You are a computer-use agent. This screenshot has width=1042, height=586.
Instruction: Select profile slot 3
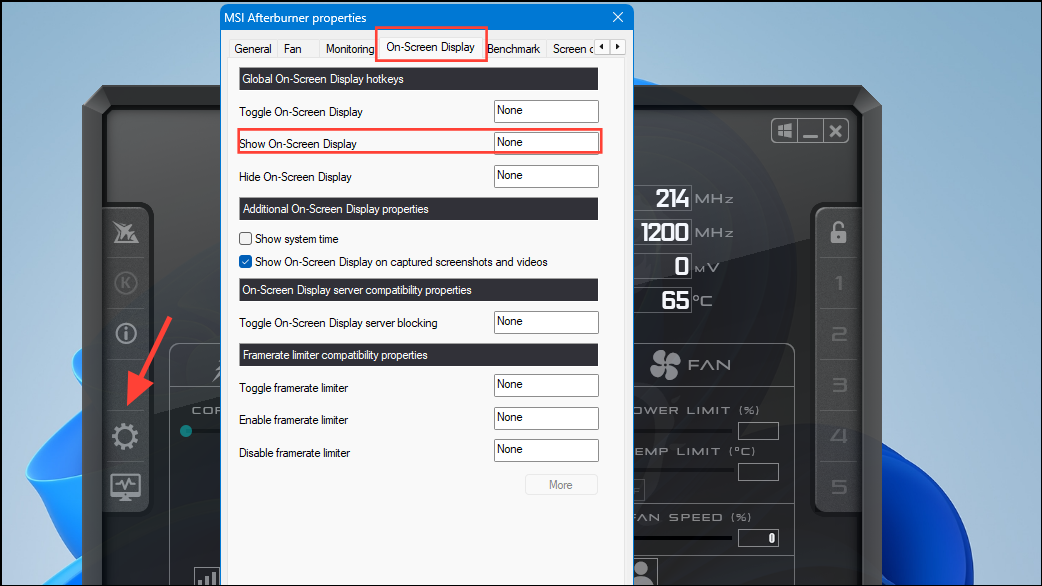pyautogui.click(x=839, y=385)
